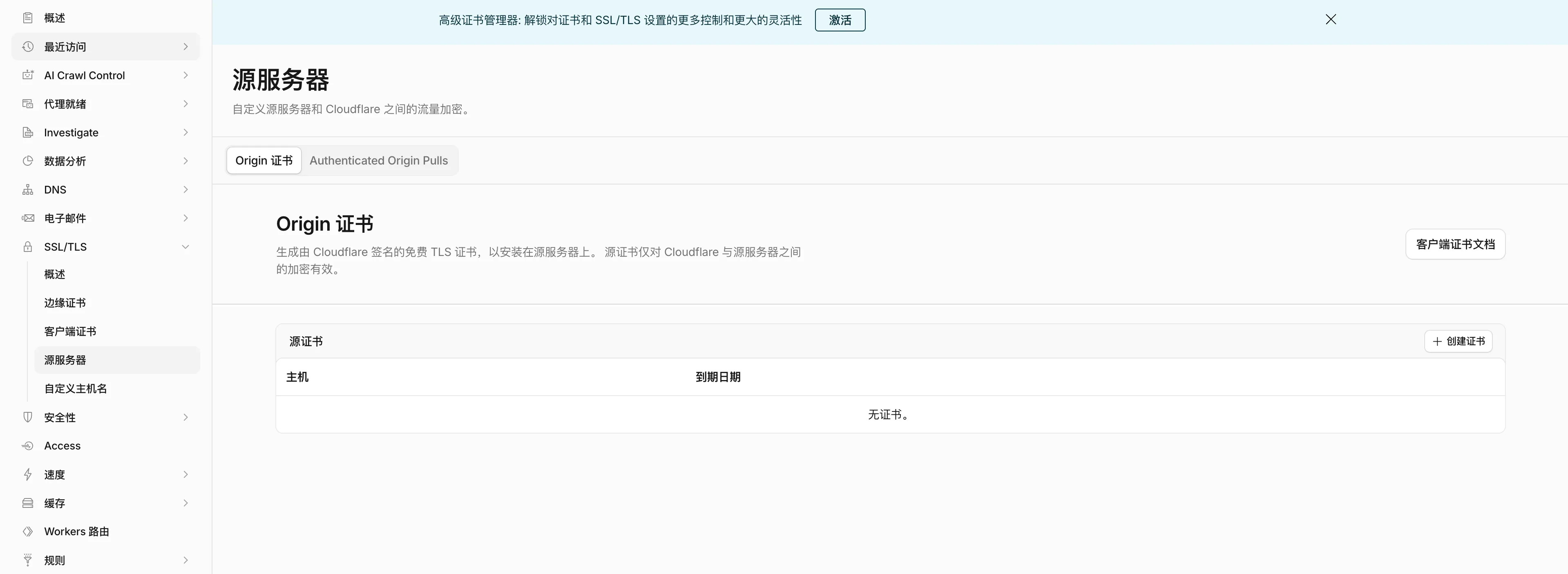Select the Origin 证书 tab

(x=264, y=160)
